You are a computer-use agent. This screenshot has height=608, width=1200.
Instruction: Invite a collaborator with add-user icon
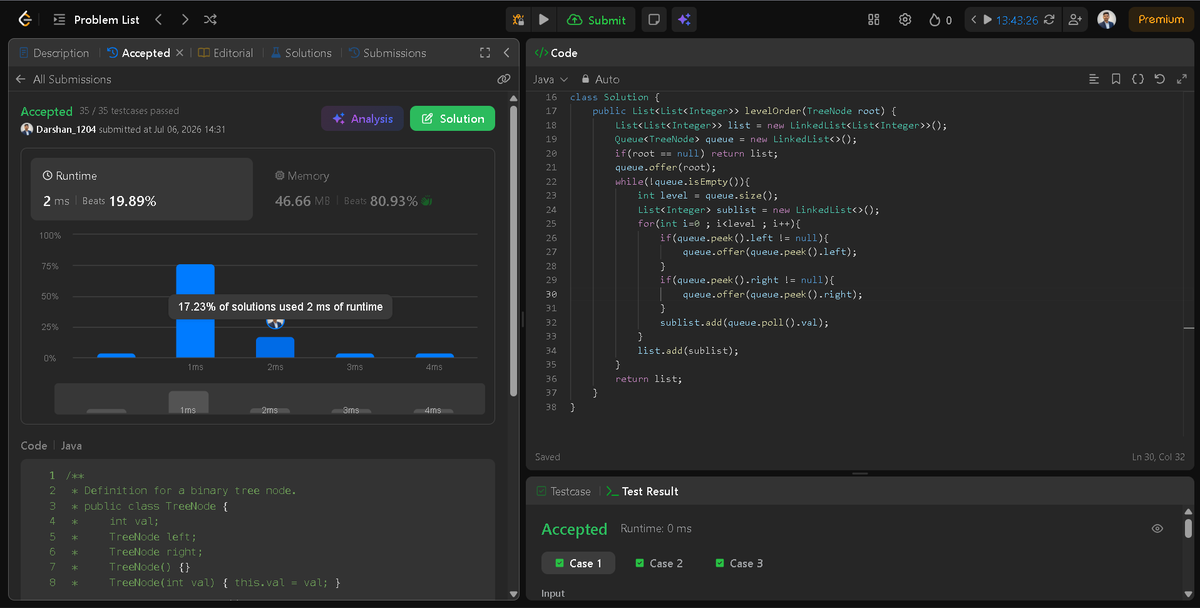coord(1075,19)
